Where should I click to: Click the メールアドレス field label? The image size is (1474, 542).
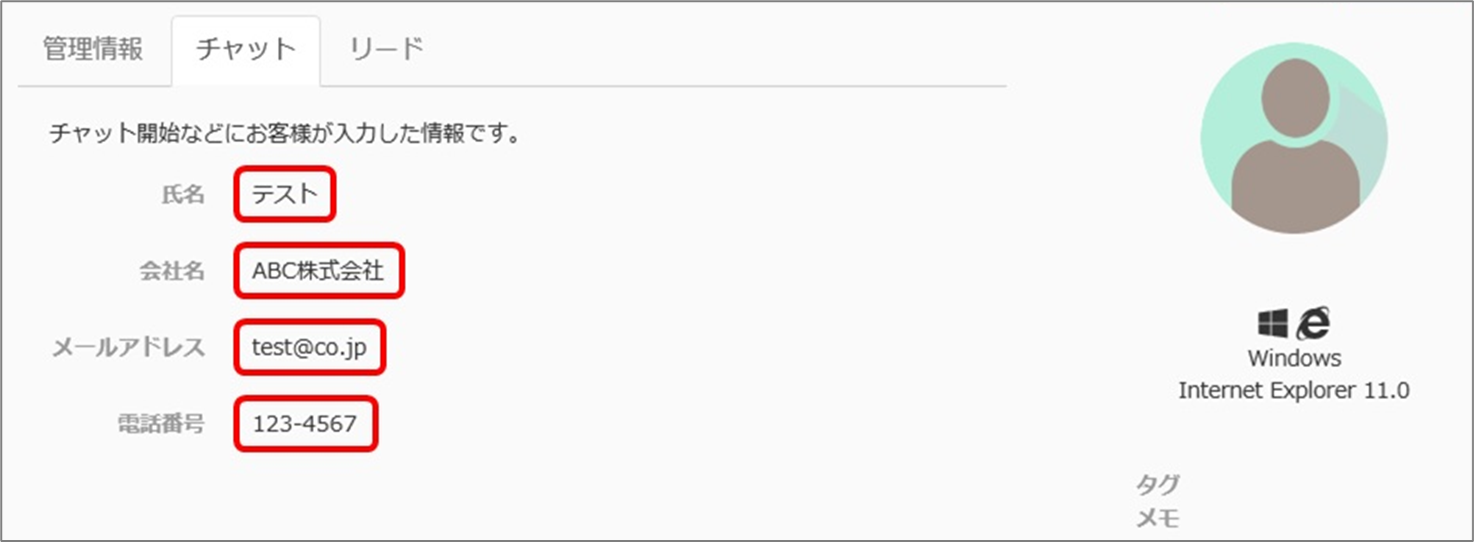coord(129,348)
